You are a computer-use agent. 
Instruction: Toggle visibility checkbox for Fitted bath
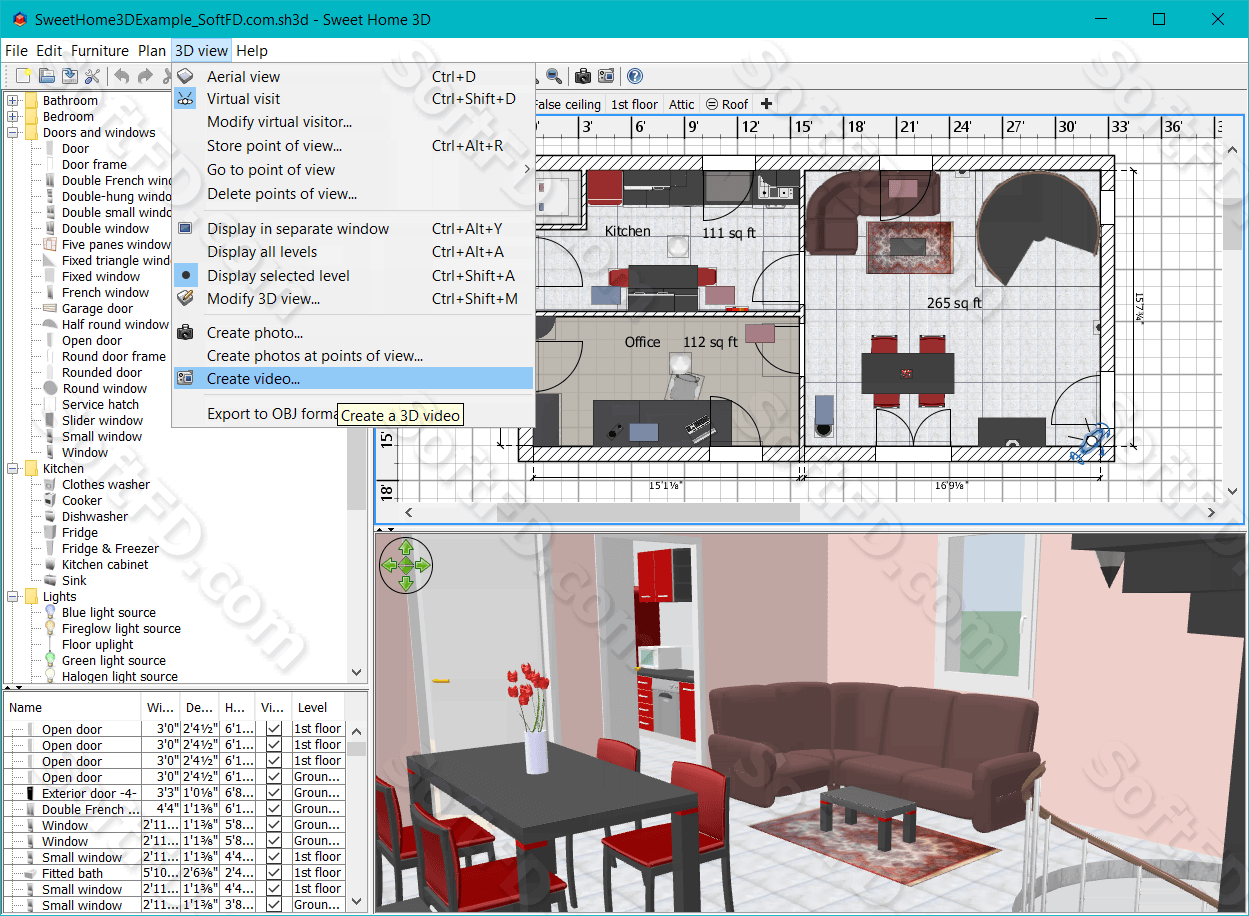(x=273, y=873)
